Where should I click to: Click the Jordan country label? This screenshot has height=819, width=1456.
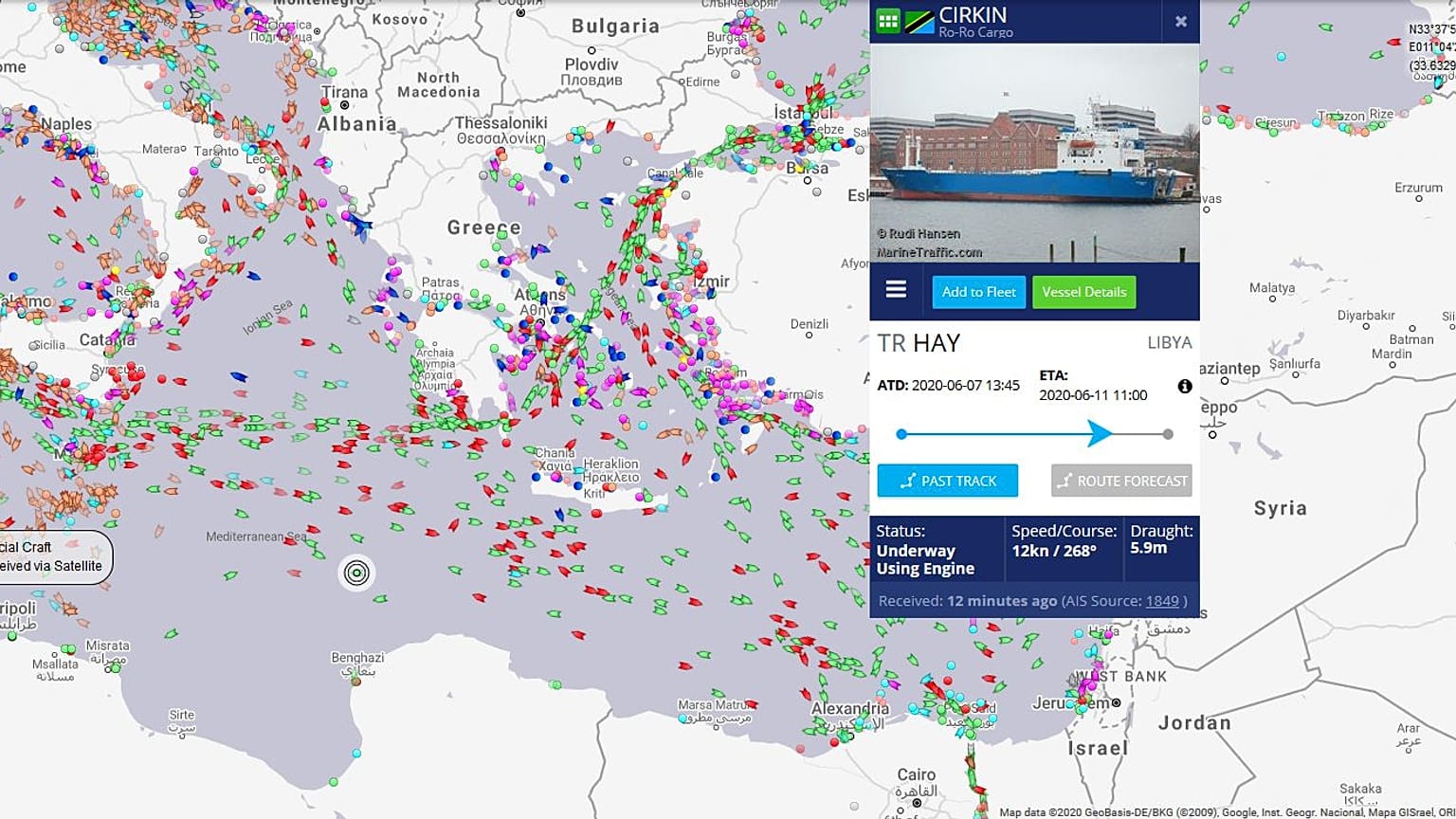[x=1194, y=723]
